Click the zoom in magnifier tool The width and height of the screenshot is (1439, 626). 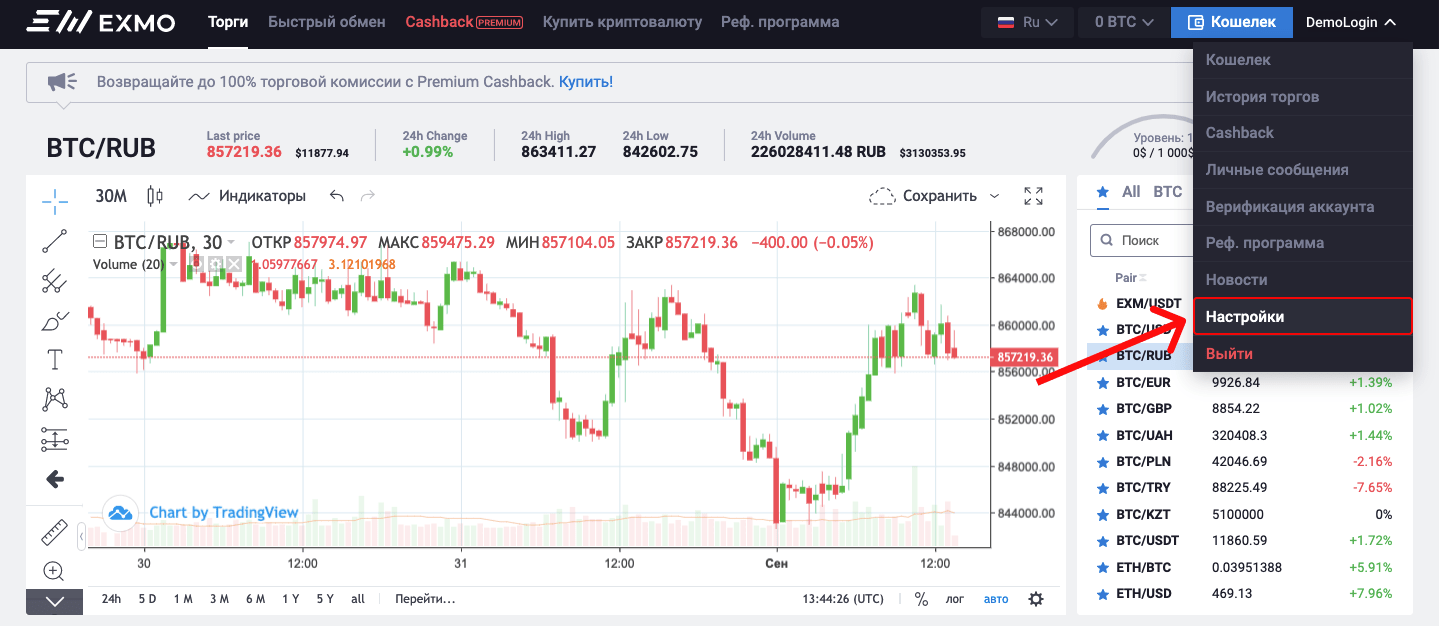click(54, 571)
